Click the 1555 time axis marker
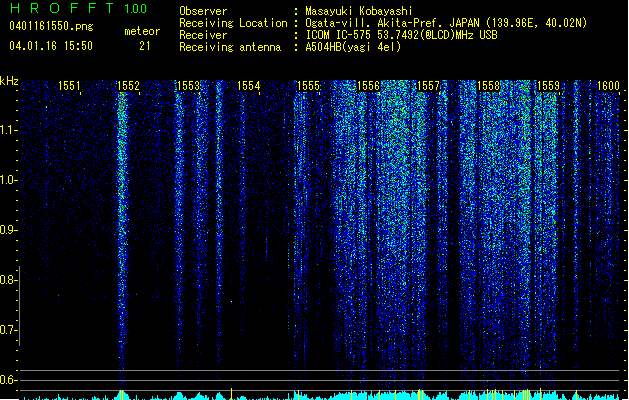 pos(308,86)
